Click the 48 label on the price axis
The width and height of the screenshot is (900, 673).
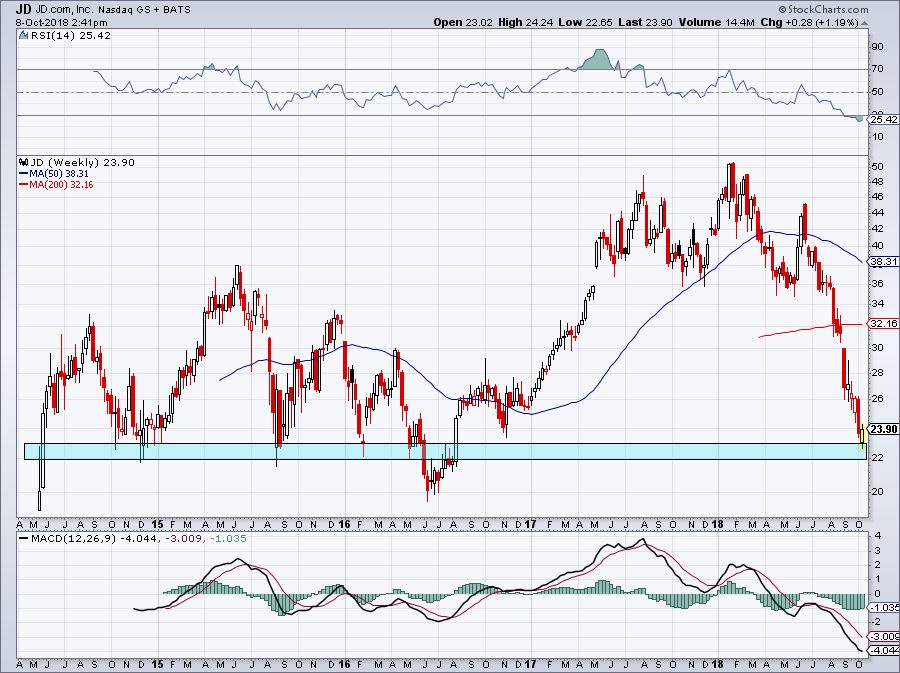tap(878, 182)
